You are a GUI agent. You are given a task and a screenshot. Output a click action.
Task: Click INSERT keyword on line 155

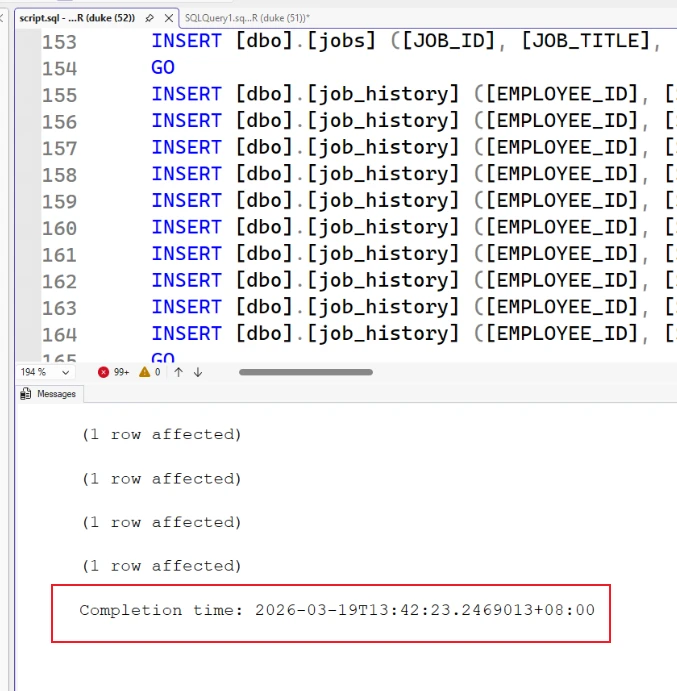[x=186, y=94]
